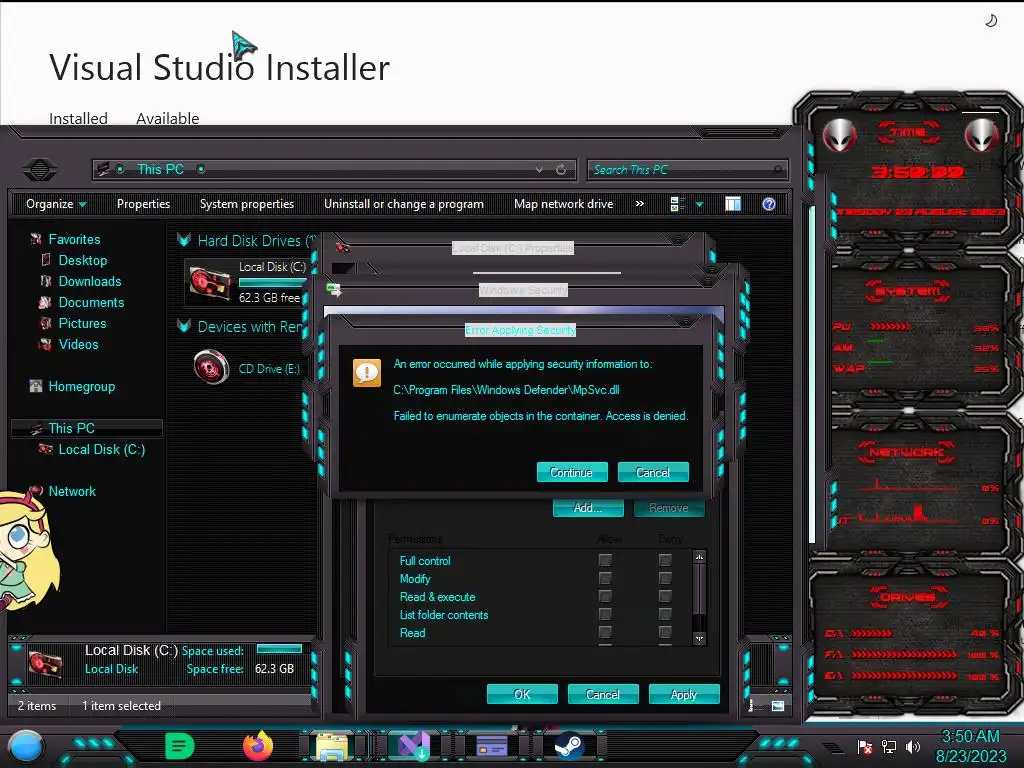
Task: Refresh the This PC address bar
Action: click(x=561, y=170)
